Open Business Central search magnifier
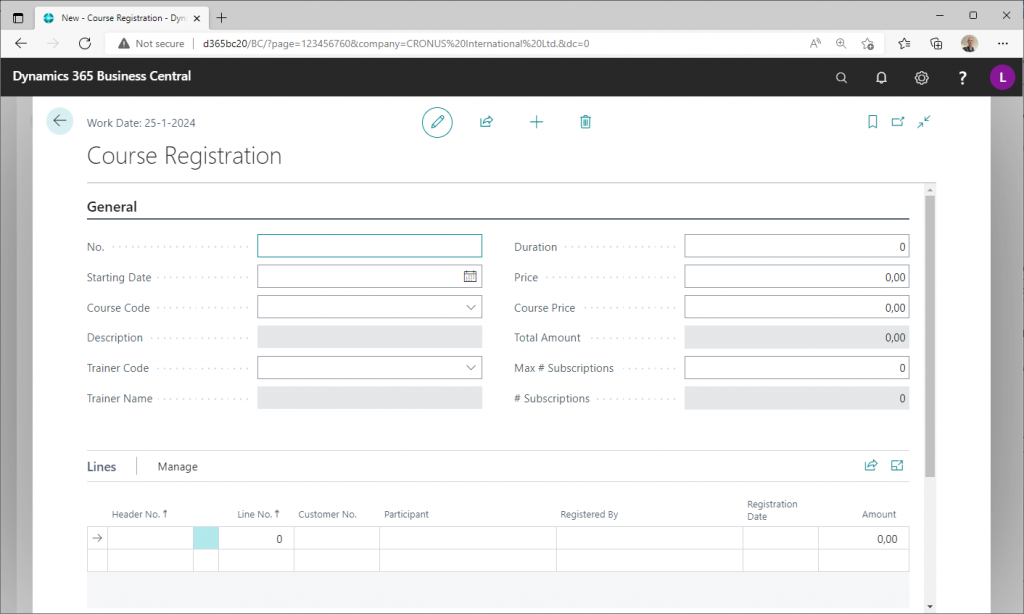Image resolution: width=1024 pixels, height=614 pixels. coord(841,78)
